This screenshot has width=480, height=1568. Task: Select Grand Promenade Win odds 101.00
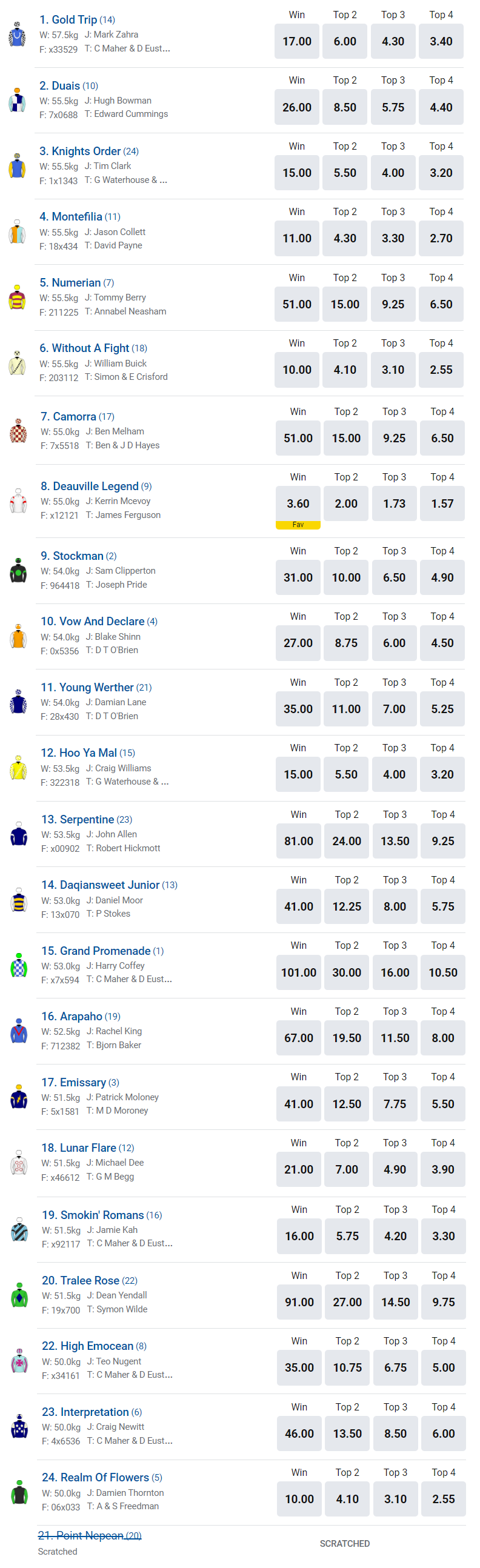298,972
